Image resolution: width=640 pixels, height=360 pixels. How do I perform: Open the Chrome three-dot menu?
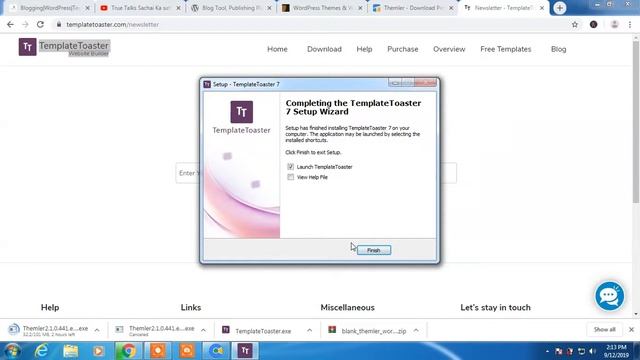point(630,24)
